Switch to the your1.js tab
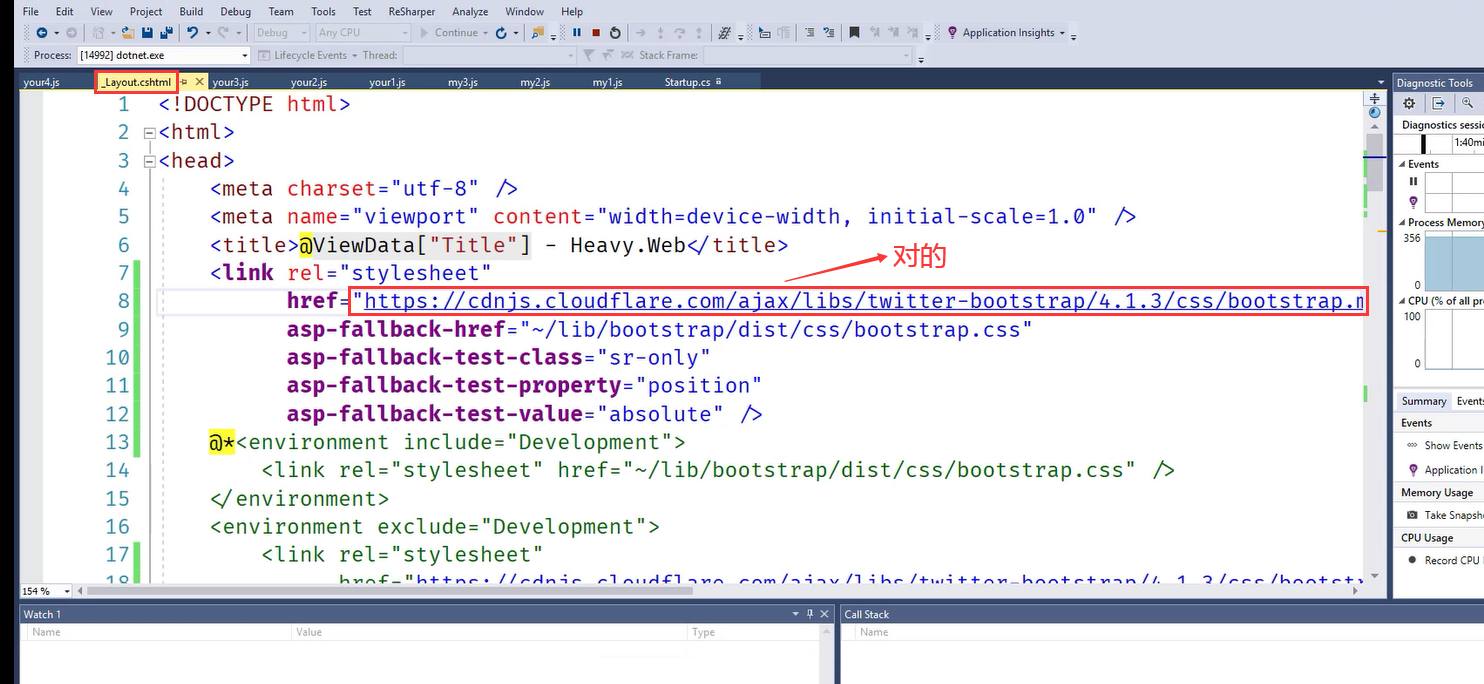The height and width of the screenshot is (684, 1484). pos(387,82)
